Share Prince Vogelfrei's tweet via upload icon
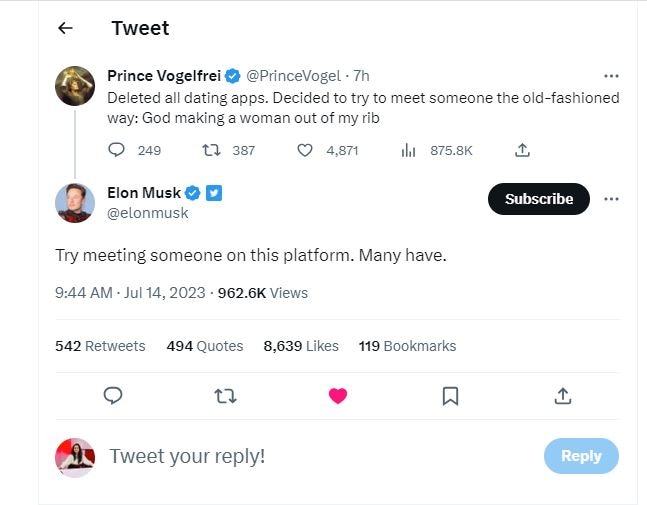The width and height of the screenshot is (647, 505). (x=522, y=150)
